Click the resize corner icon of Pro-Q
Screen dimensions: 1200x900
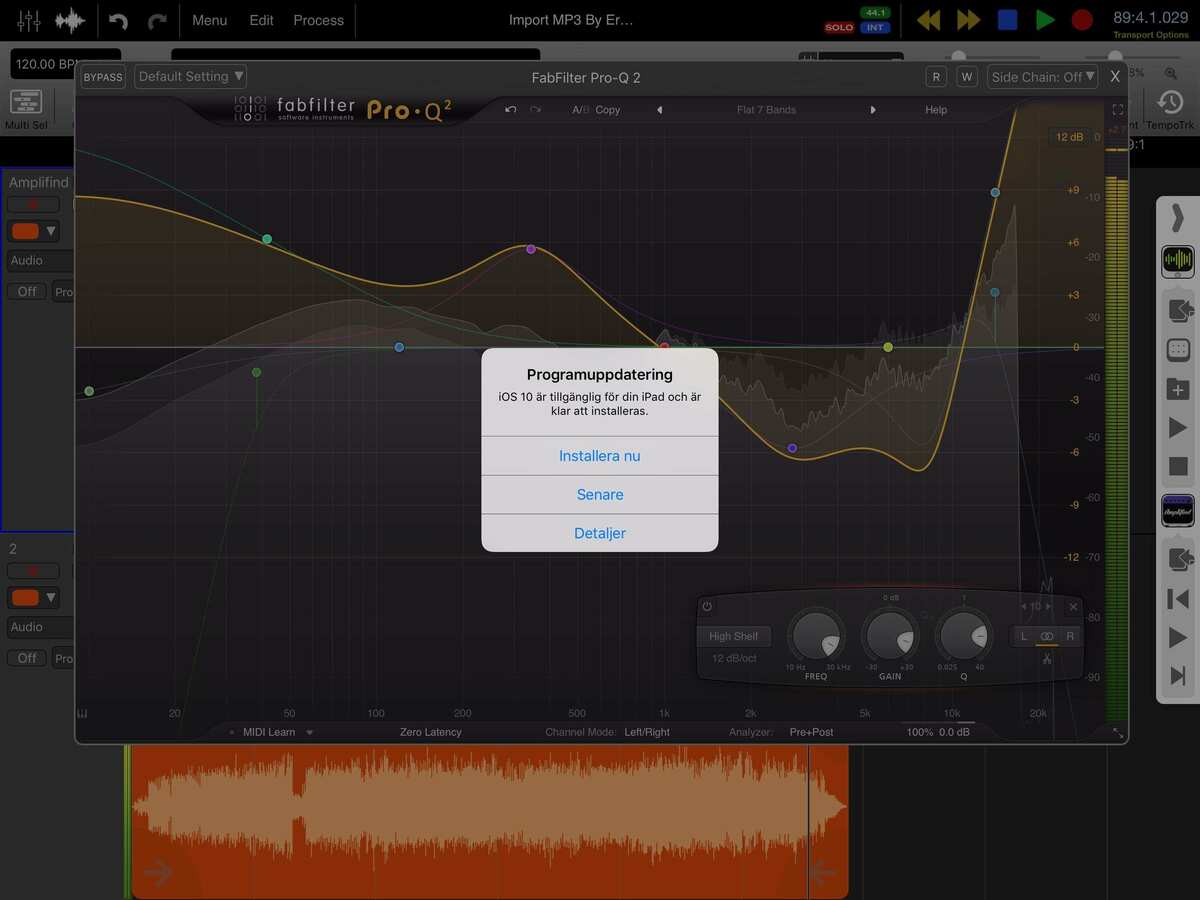(1118, 733)
